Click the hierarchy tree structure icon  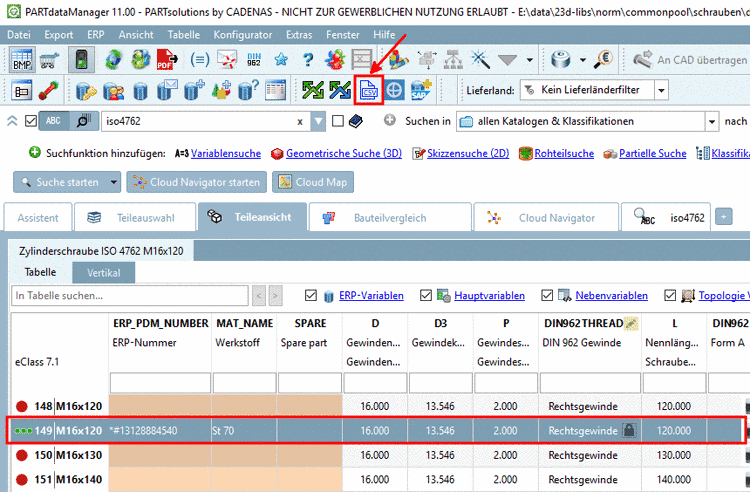click(x=453, y=60)
